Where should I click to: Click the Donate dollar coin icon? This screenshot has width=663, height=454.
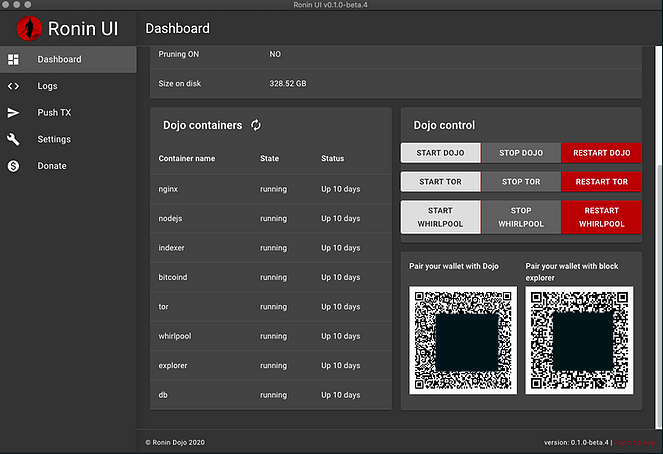(x=13, y=166)
